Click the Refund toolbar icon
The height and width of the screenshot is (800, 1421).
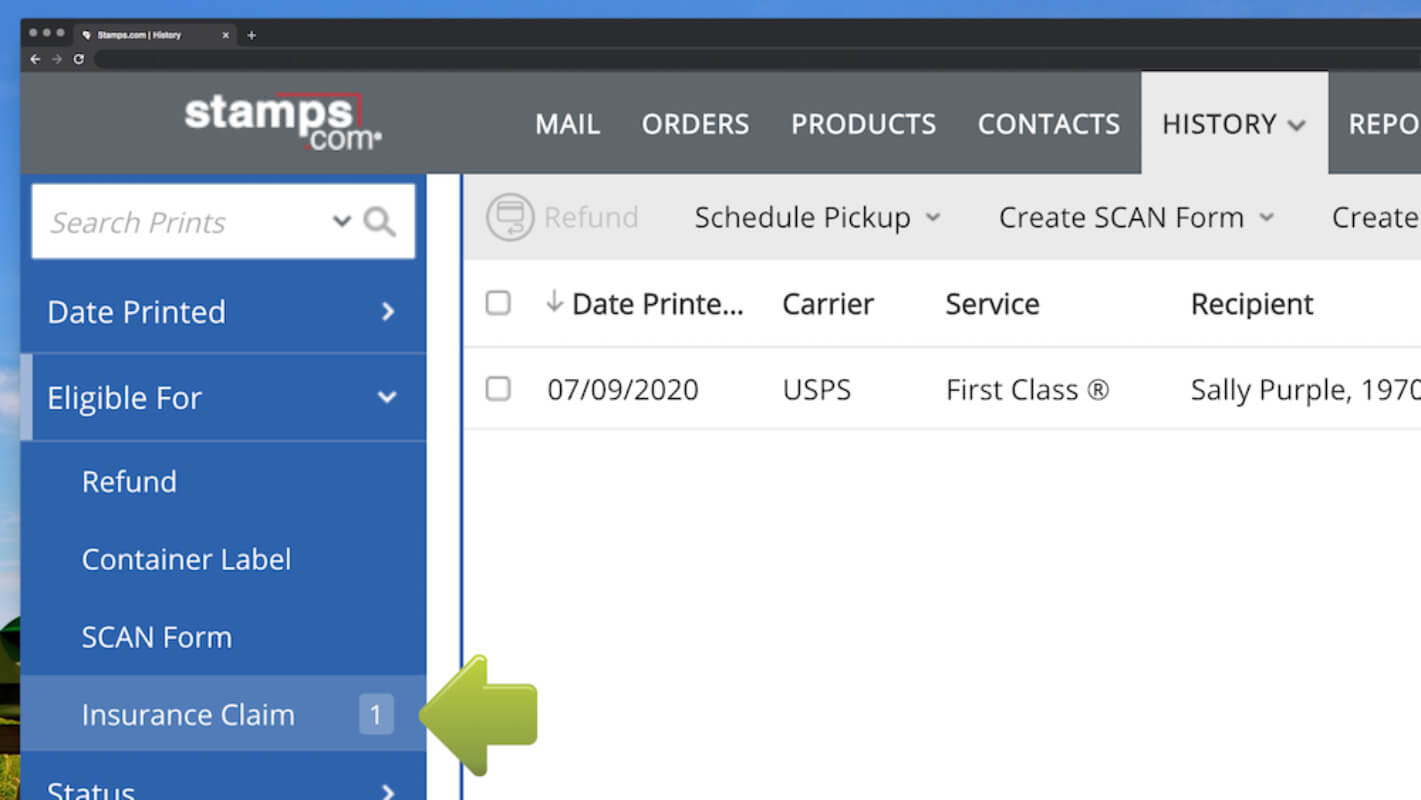pos(510,217)
